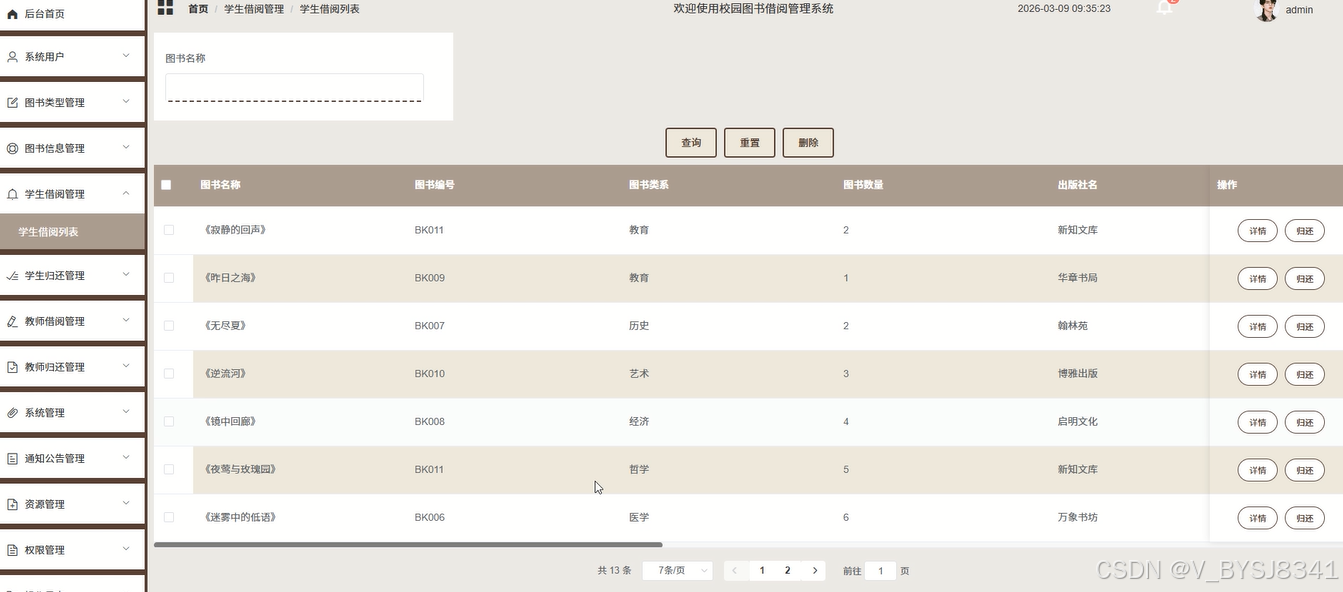Viewport: 1343px width, 592px height.
Task: Check the row for 《寂静的回声》
Action: tap(169, 230)
